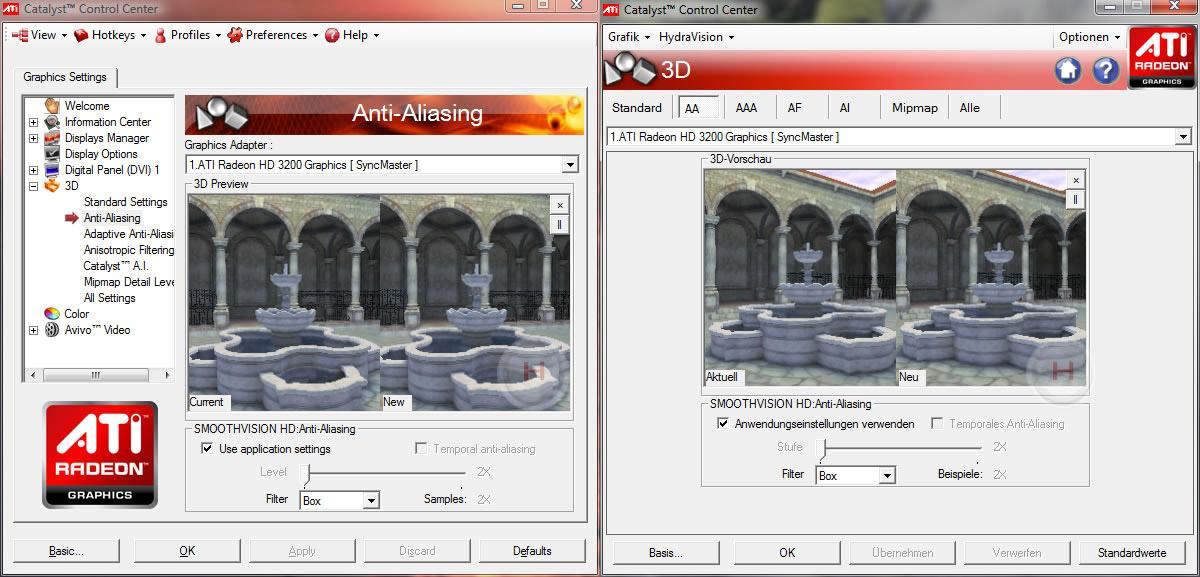Expand the Digital Panel (DVI) 1 node
The height and width of the screenshot is (577, 1200).
(33, 170)
